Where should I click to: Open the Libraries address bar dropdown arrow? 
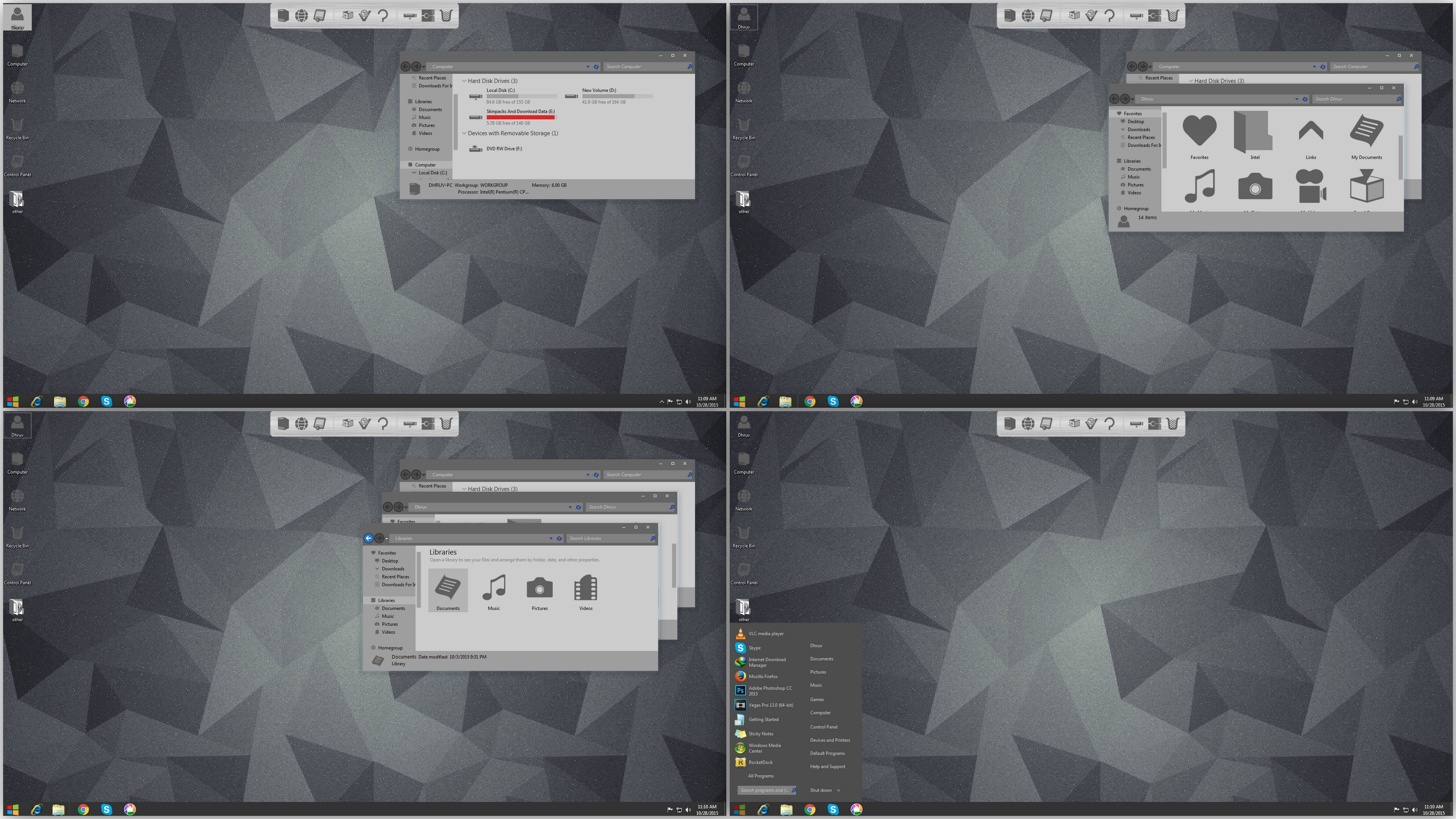[x=551, y=539]
